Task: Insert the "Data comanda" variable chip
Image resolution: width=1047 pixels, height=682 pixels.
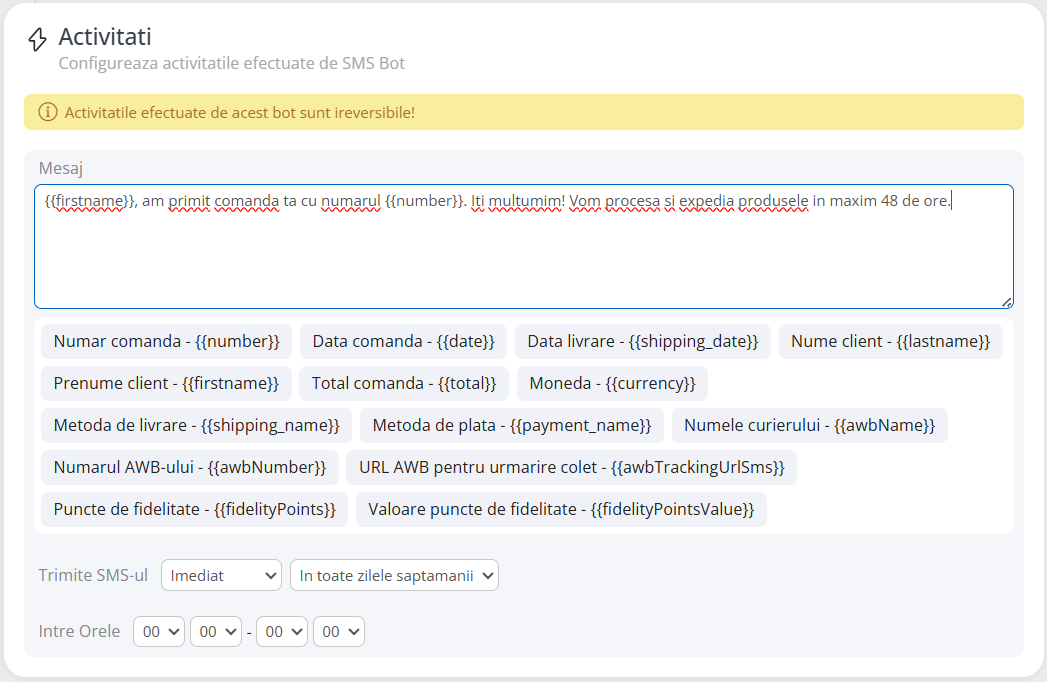Action: click(403, 341)
